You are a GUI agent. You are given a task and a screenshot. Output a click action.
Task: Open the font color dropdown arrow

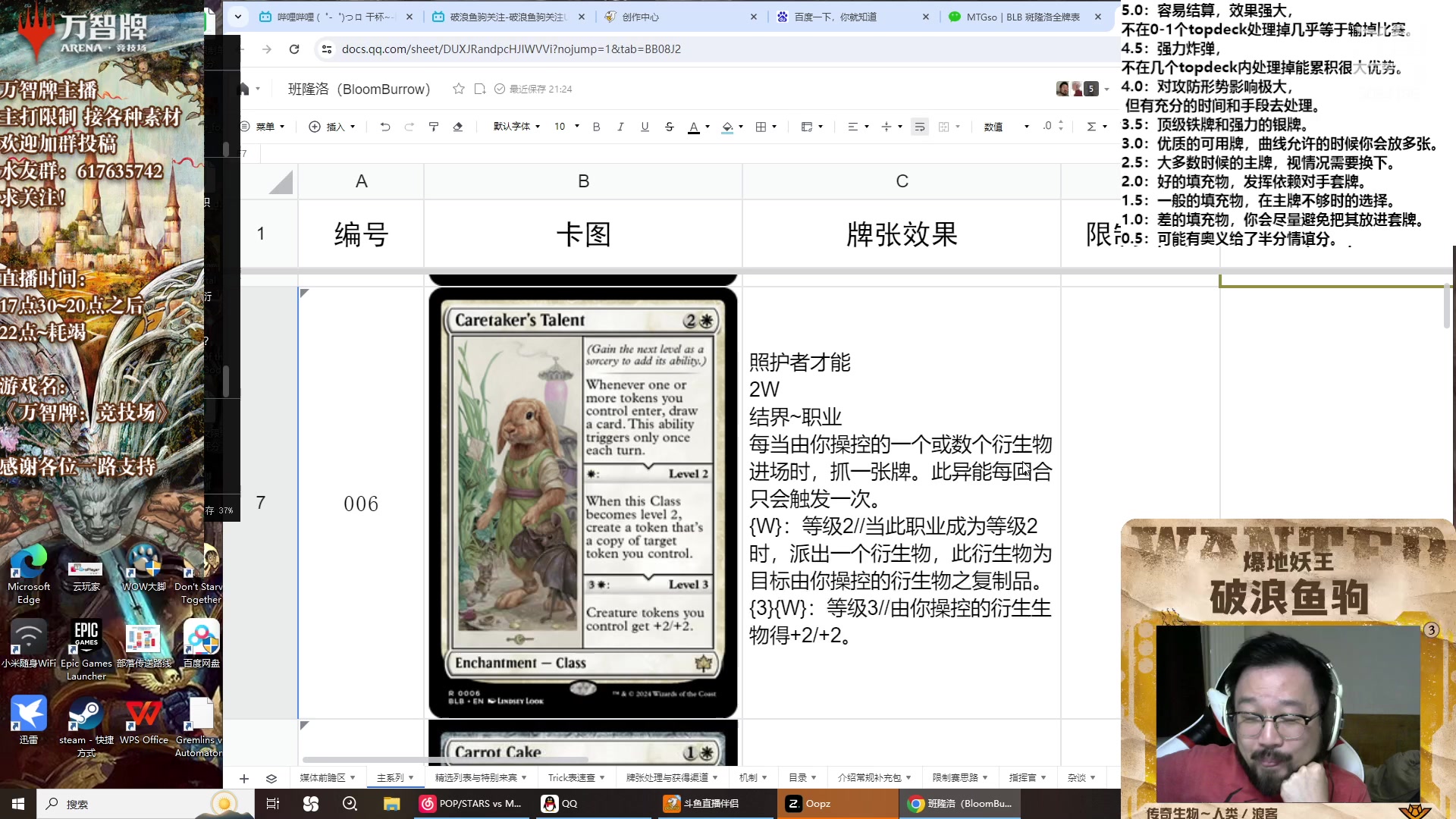pyautogui.click(x=708, y=127)
